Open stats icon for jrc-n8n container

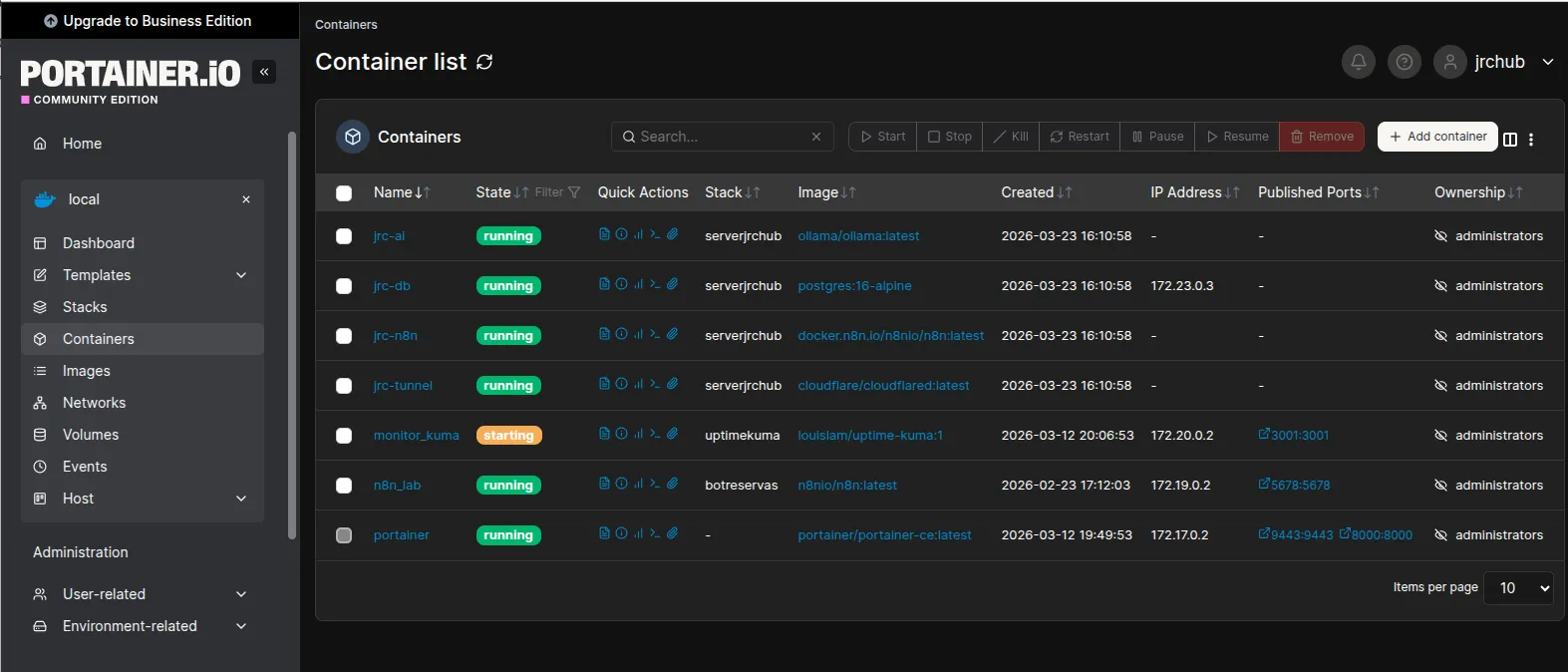pyautogui.click(x=638, y=334)
